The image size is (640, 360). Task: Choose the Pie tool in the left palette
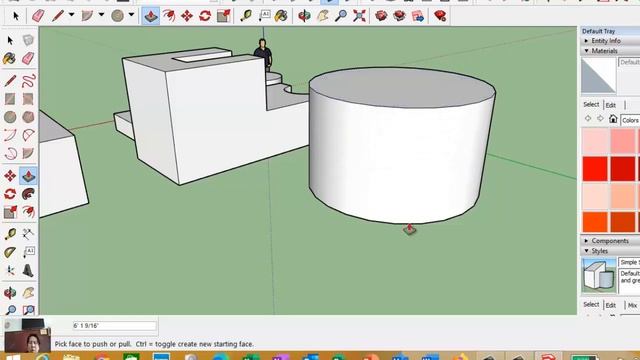[28, 153]
